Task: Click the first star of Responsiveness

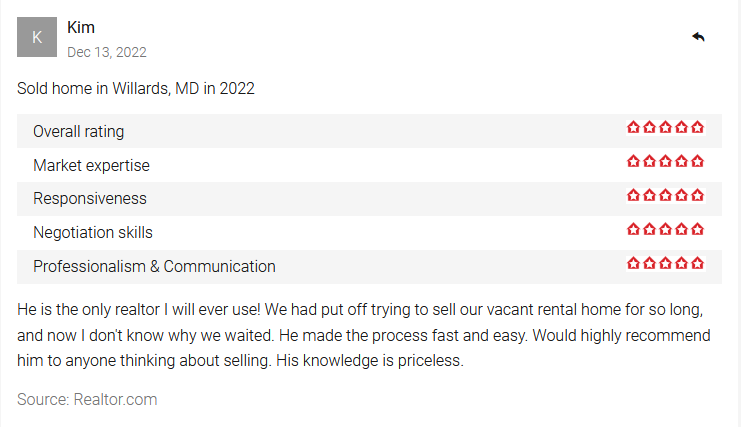Action: point(633,196)
